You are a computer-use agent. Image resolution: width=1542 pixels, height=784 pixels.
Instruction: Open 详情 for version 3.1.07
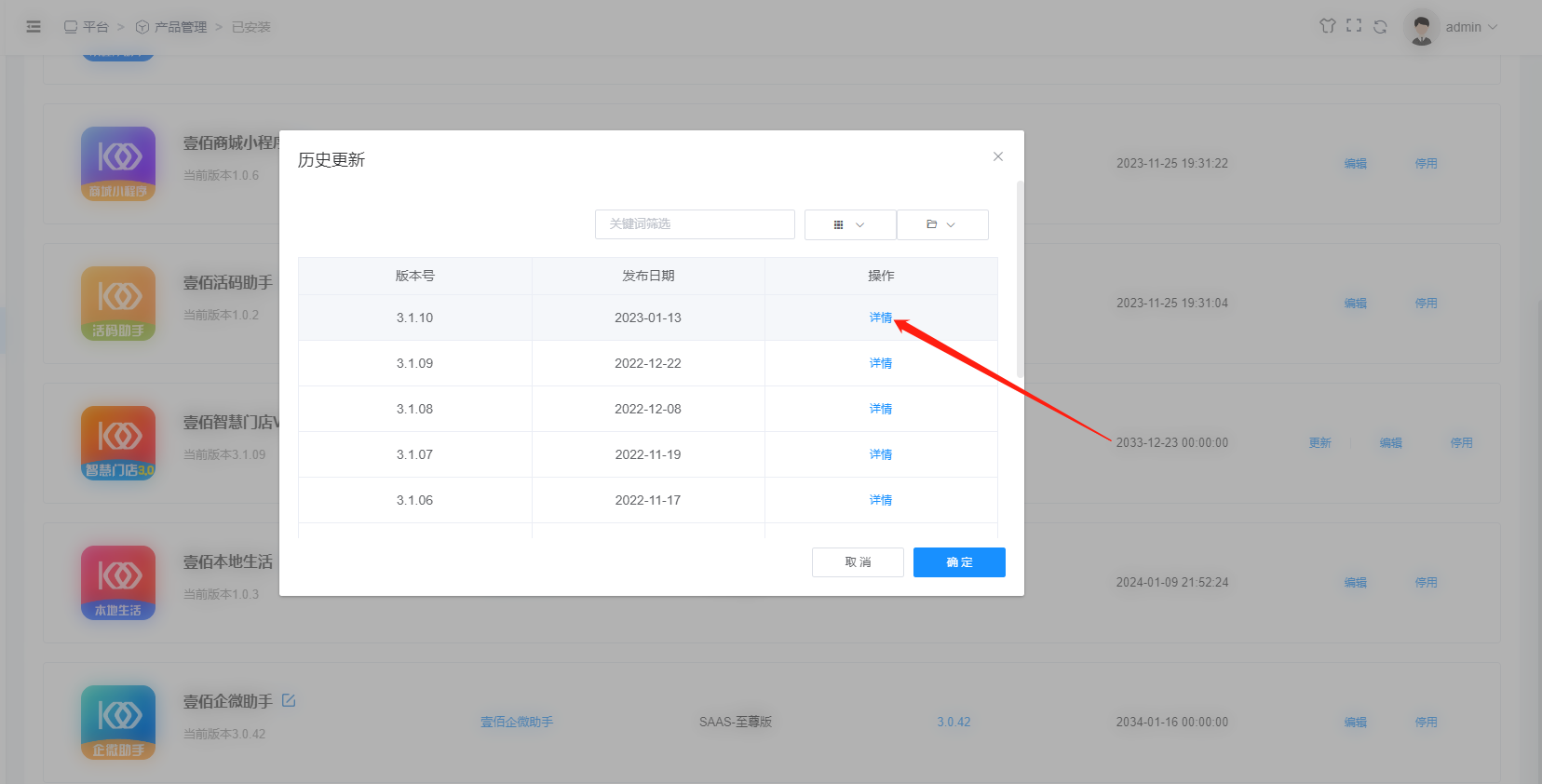pyautogui.click(x=881, y=454)
